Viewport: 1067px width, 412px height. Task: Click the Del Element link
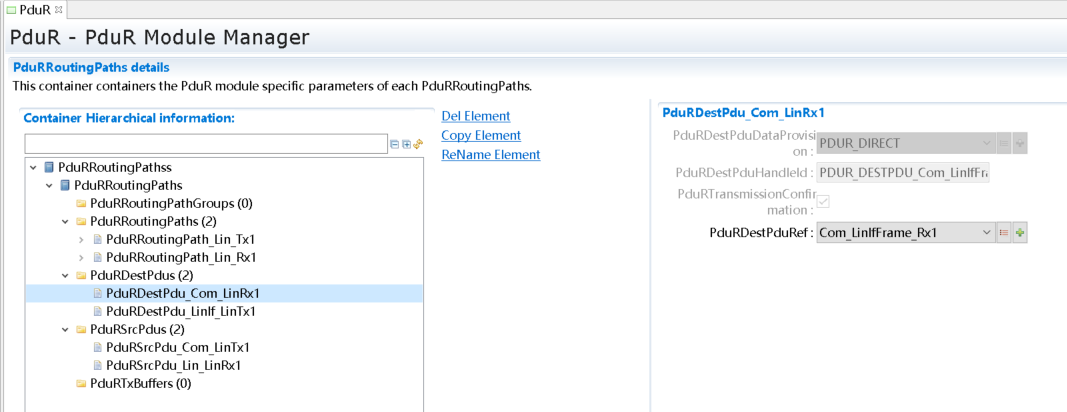(x=476, y=116)
